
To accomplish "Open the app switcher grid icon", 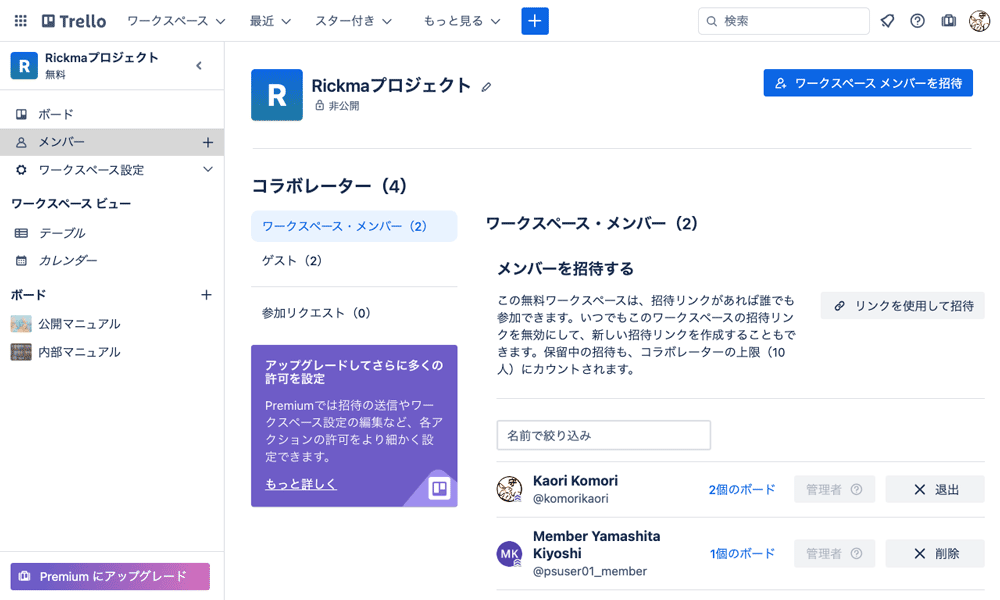I will [20, 21].
